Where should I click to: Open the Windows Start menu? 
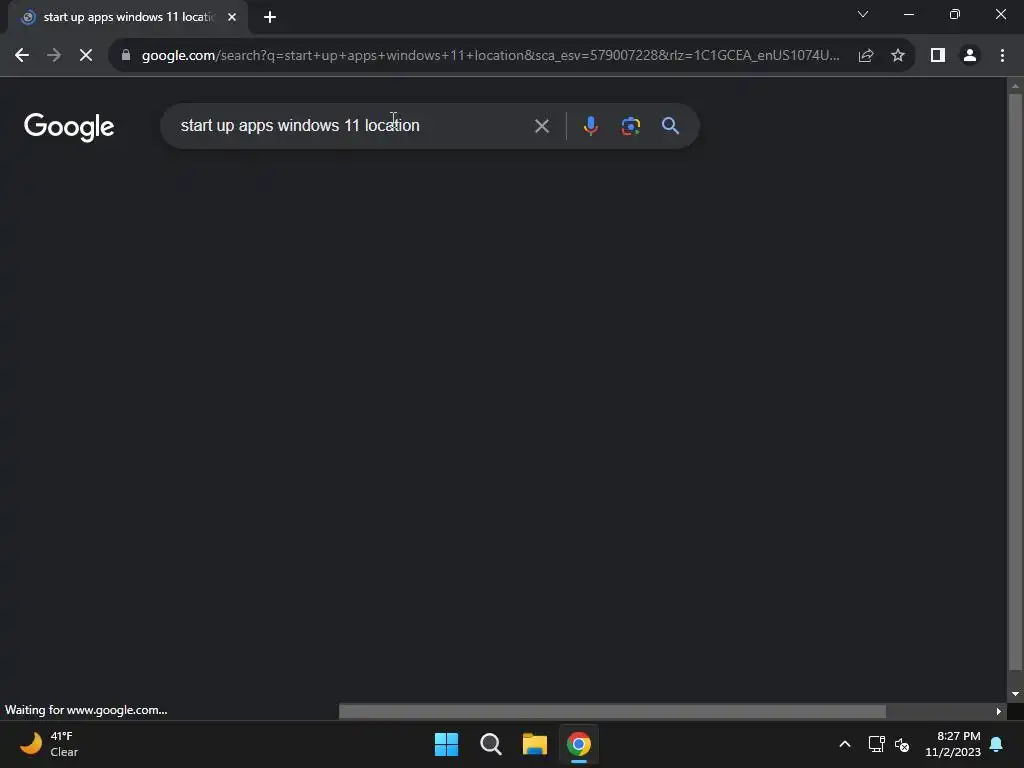(x=447, y=744)
